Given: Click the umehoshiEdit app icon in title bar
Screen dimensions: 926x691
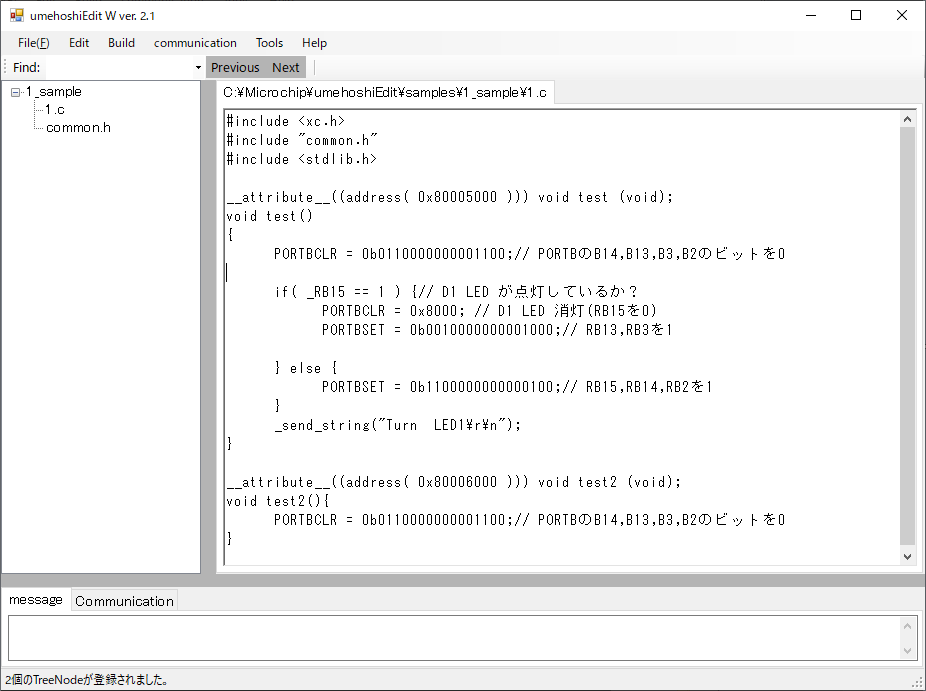Looking at the screenshot, I should [x=16, y=15].
